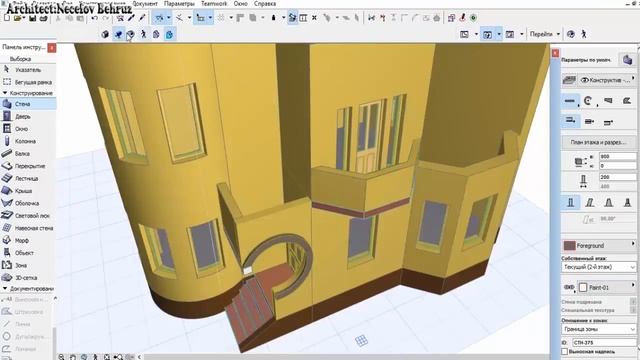Select vertical wall profile option
This screenshot has width=640, height=360.
(x=571, y=202)
